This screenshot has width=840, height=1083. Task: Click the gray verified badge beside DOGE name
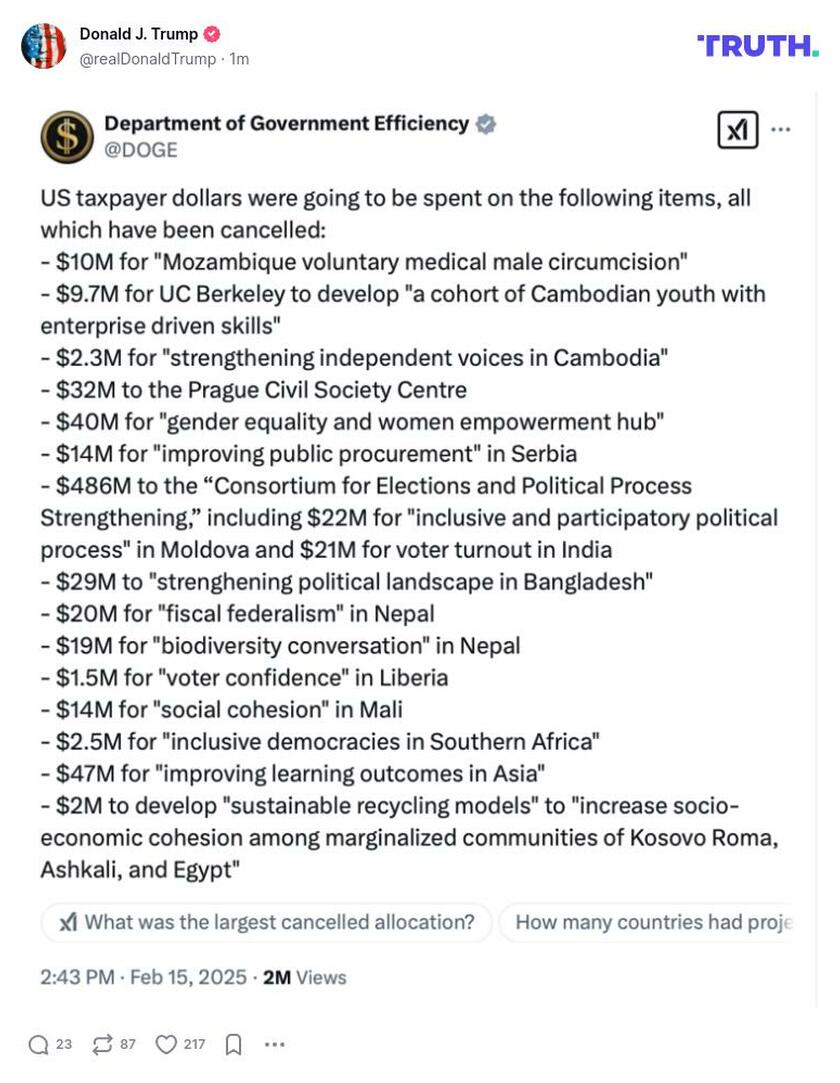[x=485, y=124]
